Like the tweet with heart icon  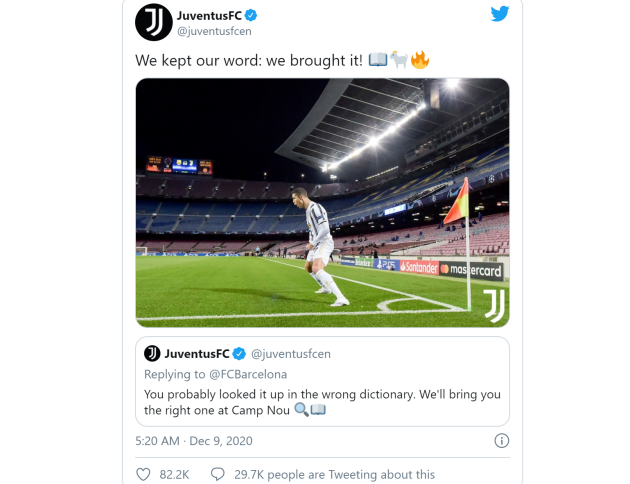click(x=144, y=474)
